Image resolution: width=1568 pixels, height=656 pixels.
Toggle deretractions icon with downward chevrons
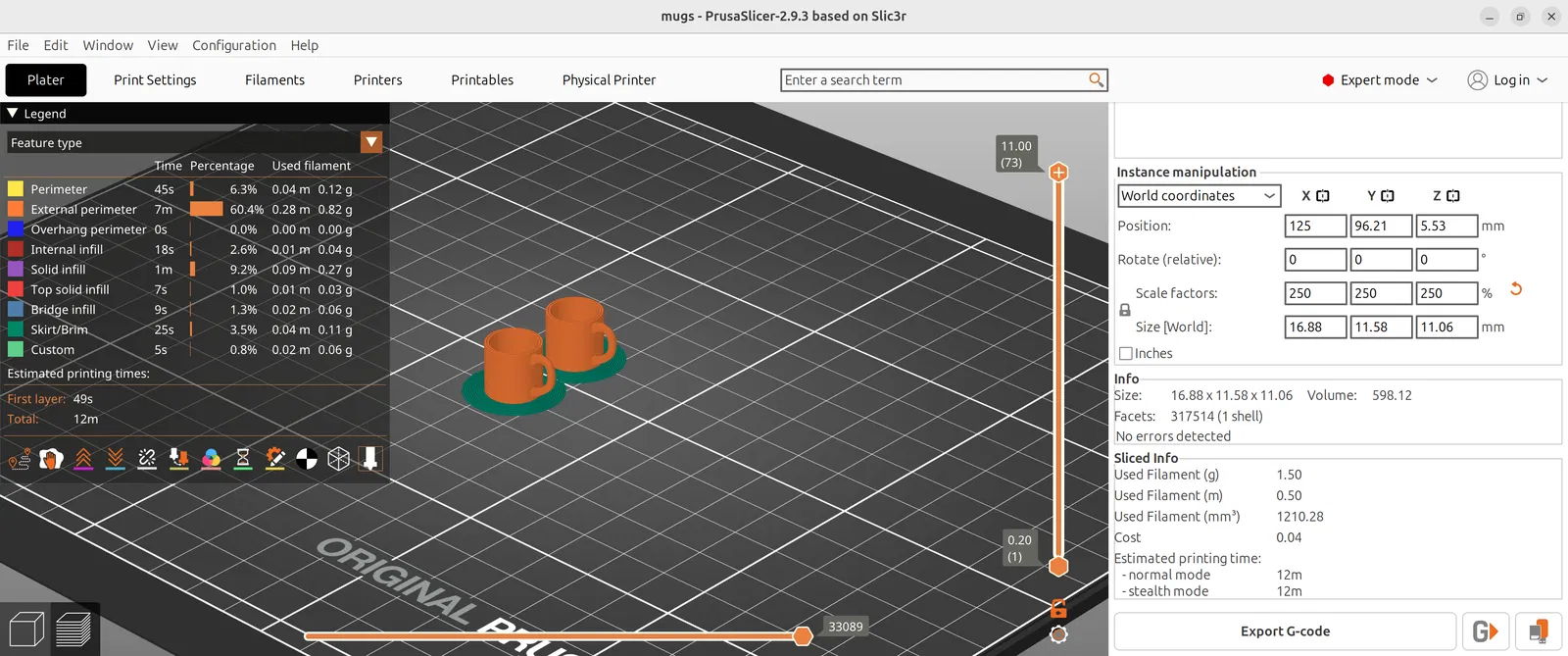(x=116, y=459)
